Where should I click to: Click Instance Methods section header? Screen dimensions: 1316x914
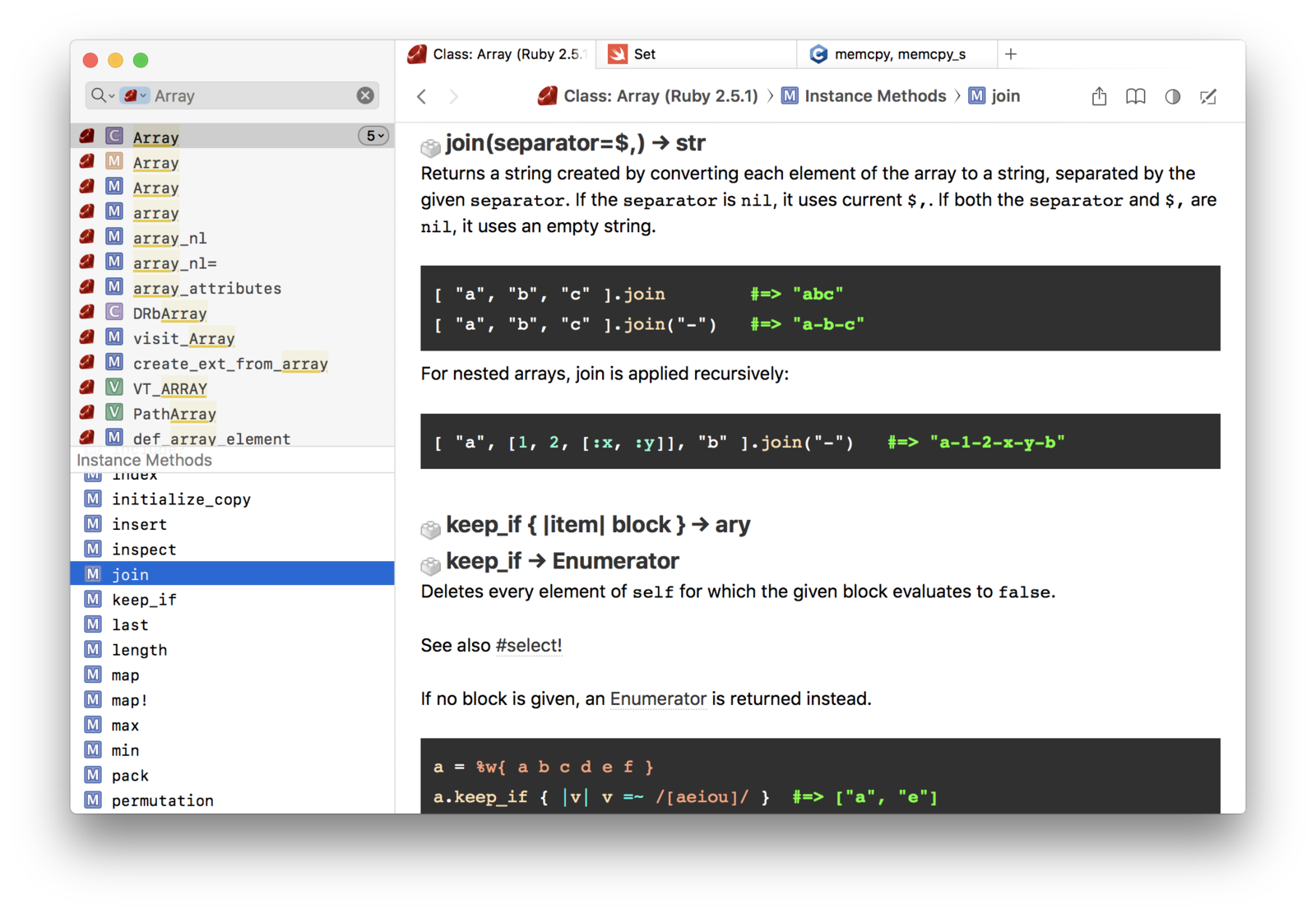point(232,460)
